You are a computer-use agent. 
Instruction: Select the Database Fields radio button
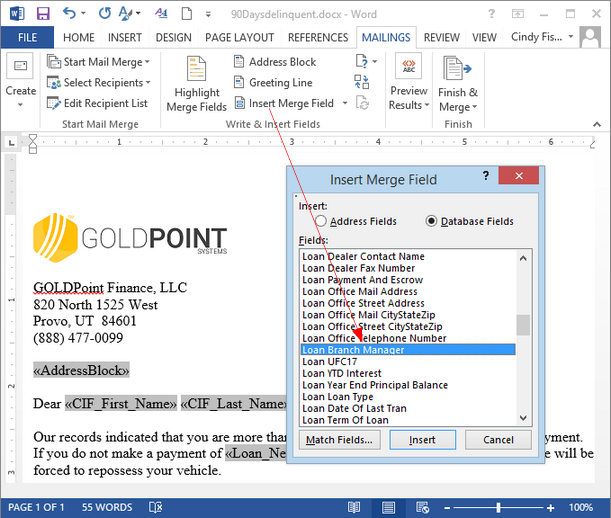coord(432,221)
